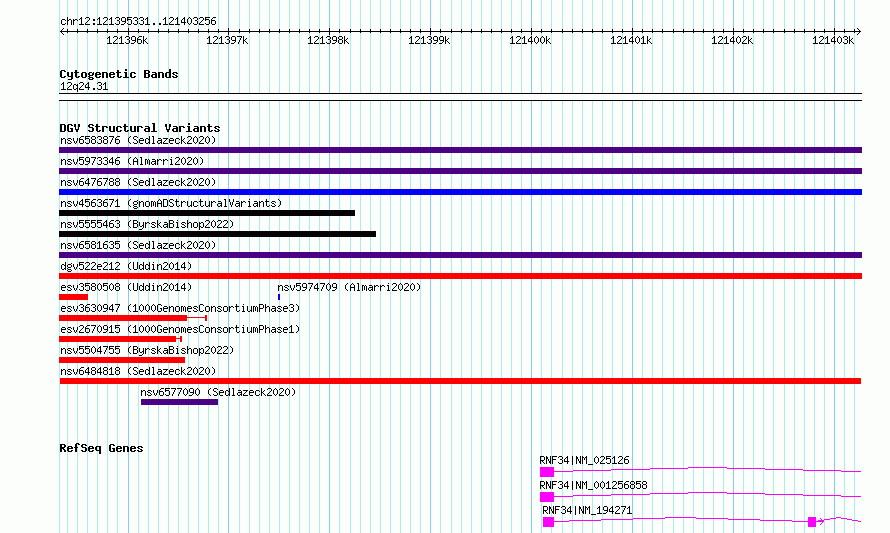Viewport: 890px width, 533px height.
Task: Click the 121399k ruler tick label
Action: pyautogui.click(x=429, y=40)
